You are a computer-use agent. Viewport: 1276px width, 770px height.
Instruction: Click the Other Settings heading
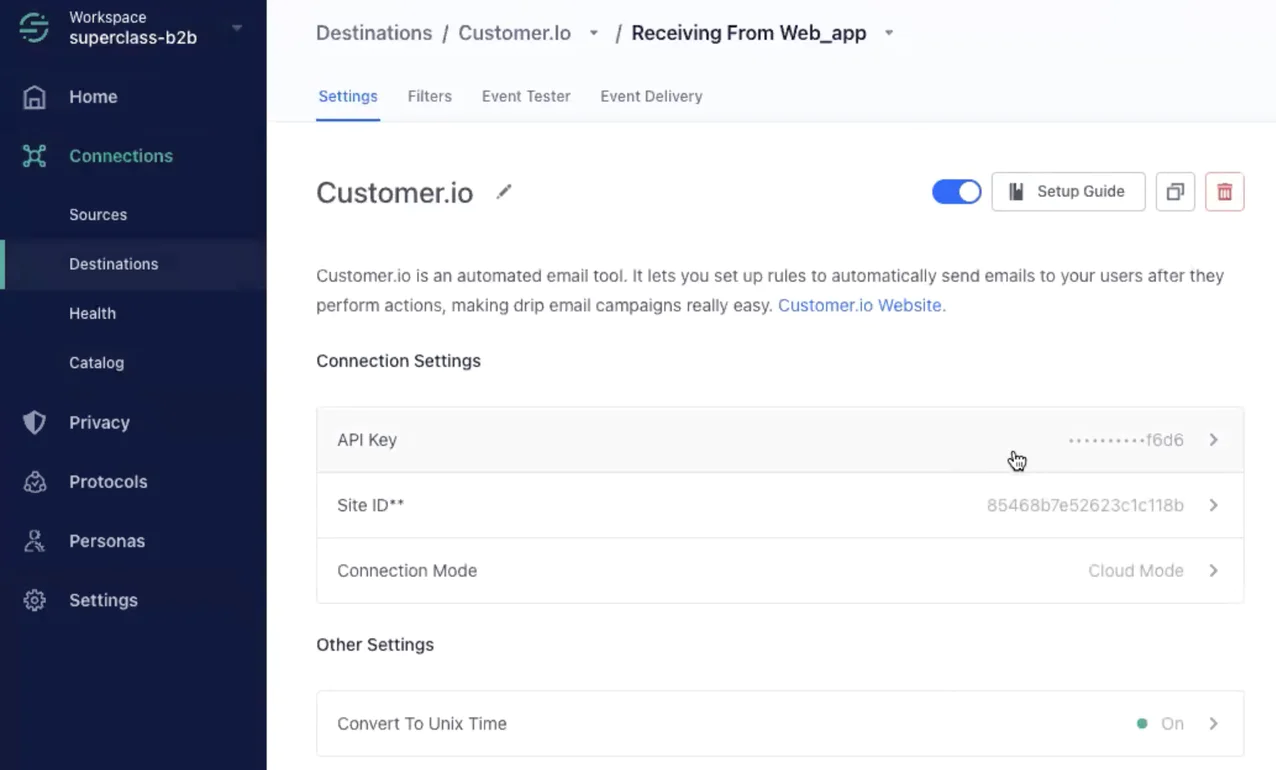click(375, 645)
